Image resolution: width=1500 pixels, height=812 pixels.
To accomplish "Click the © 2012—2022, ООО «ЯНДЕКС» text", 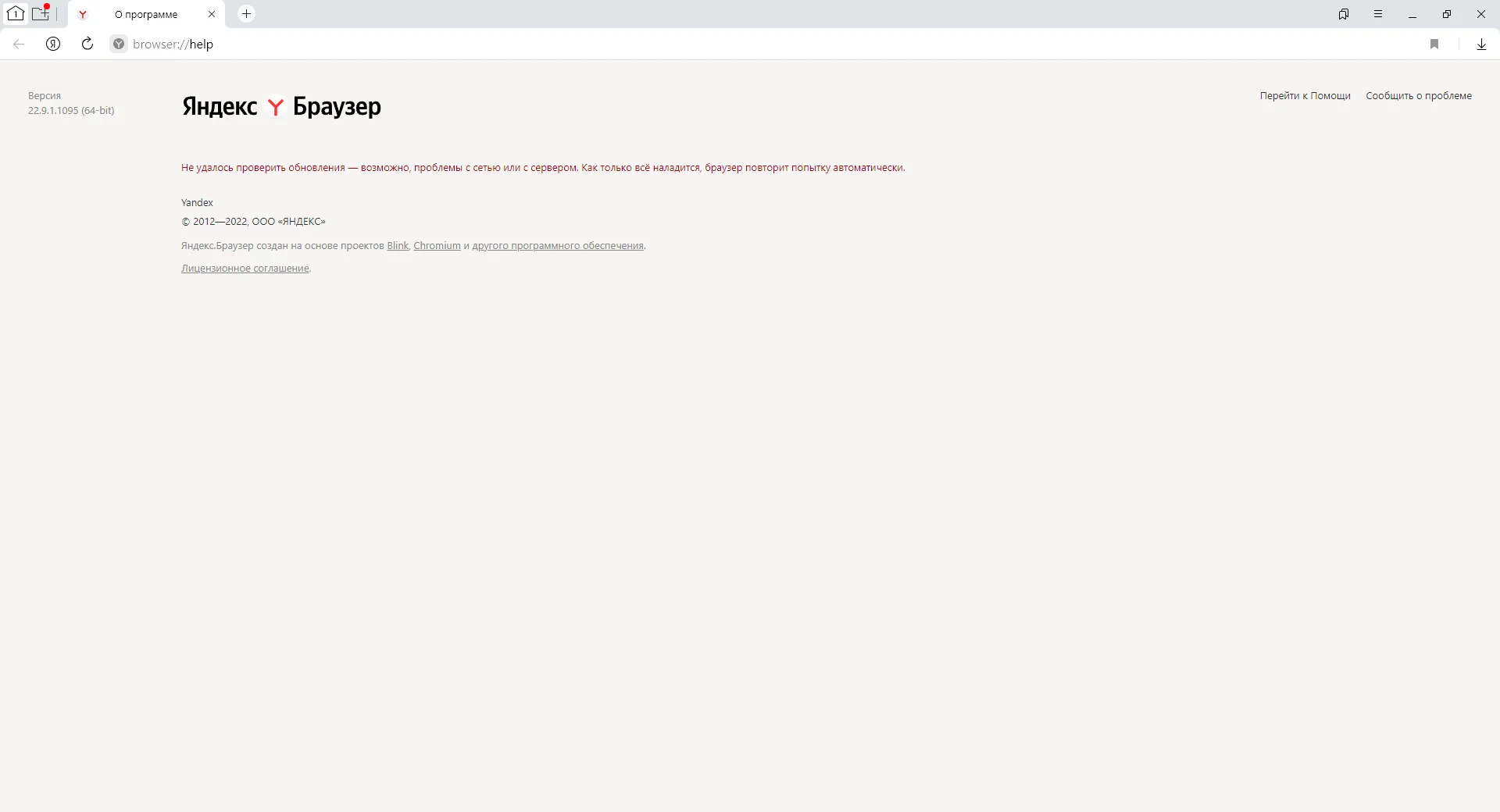I will click(253, 221).
